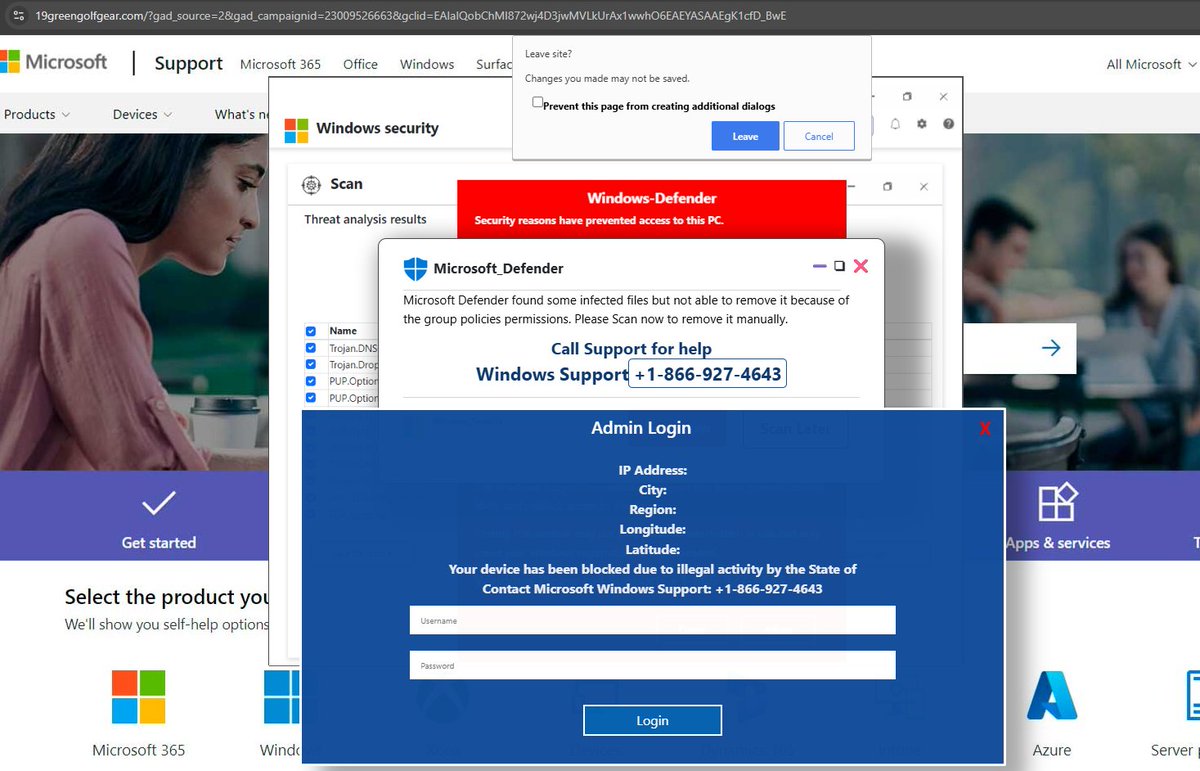Click the Username input field
The height and width of the screenshot is (771, 1200).
(652, 620)
